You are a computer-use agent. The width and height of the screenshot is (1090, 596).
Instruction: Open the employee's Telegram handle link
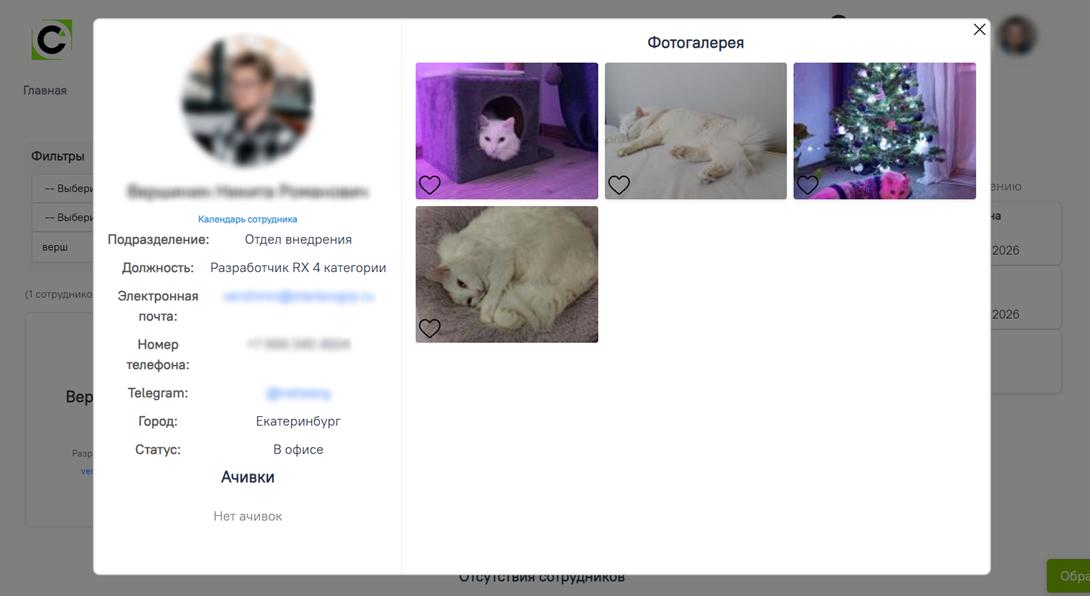pos(298,394)
